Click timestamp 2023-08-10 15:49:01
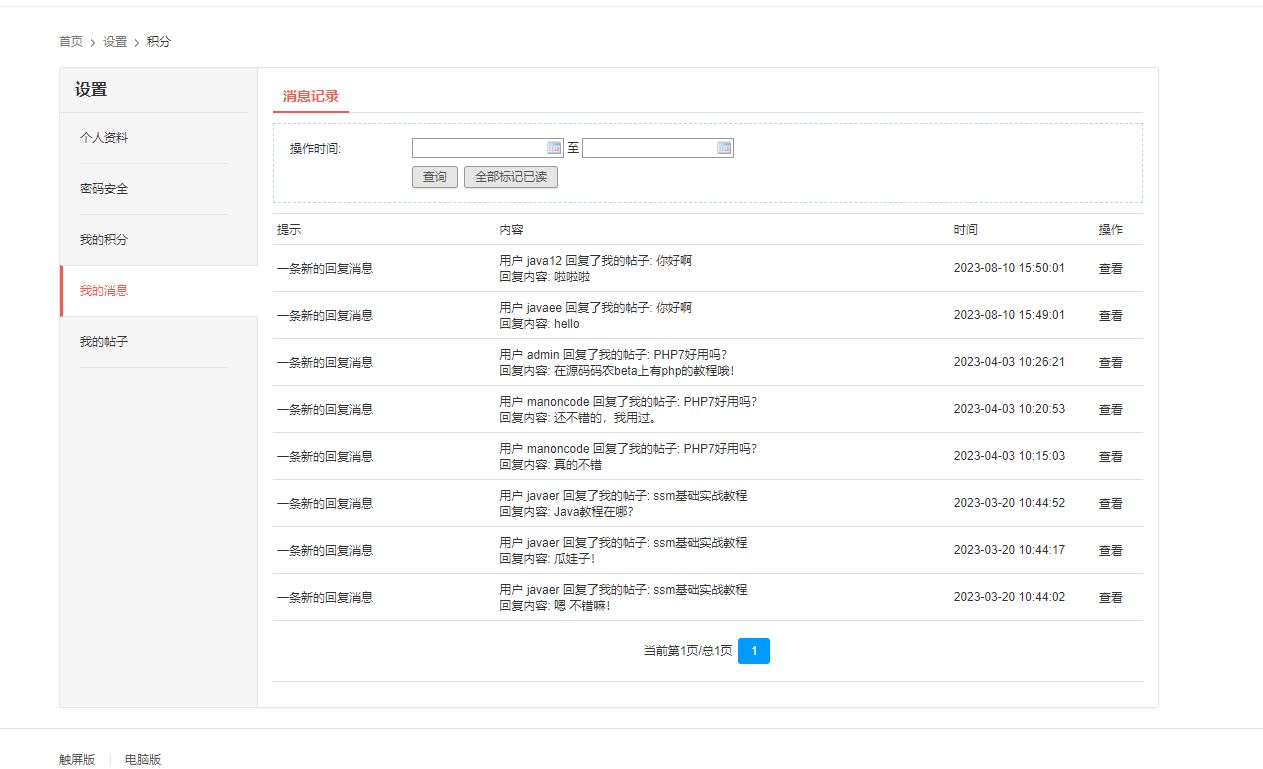 [x=1009, y=316]
